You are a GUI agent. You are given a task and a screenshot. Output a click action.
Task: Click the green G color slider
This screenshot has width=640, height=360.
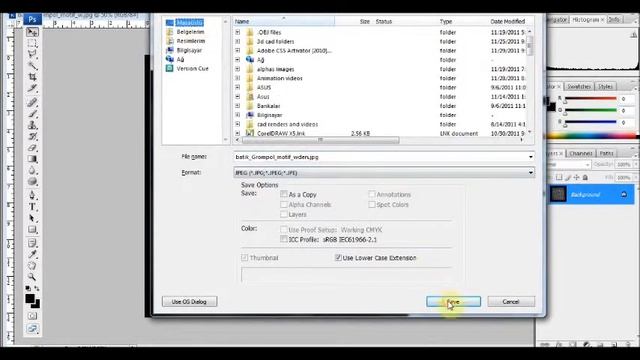tap(590, 111)
